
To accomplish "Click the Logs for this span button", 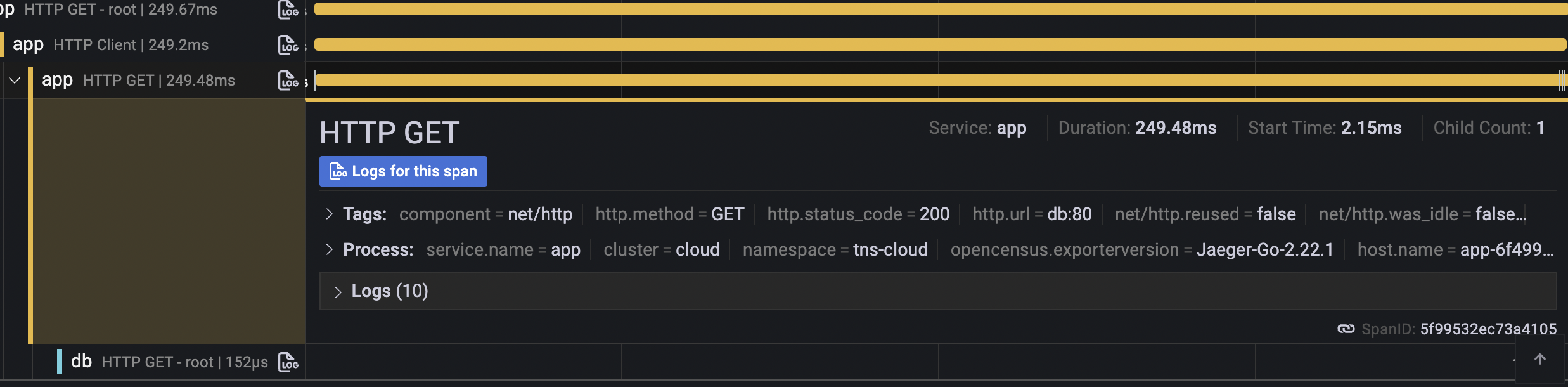I will tap(403, 171).
